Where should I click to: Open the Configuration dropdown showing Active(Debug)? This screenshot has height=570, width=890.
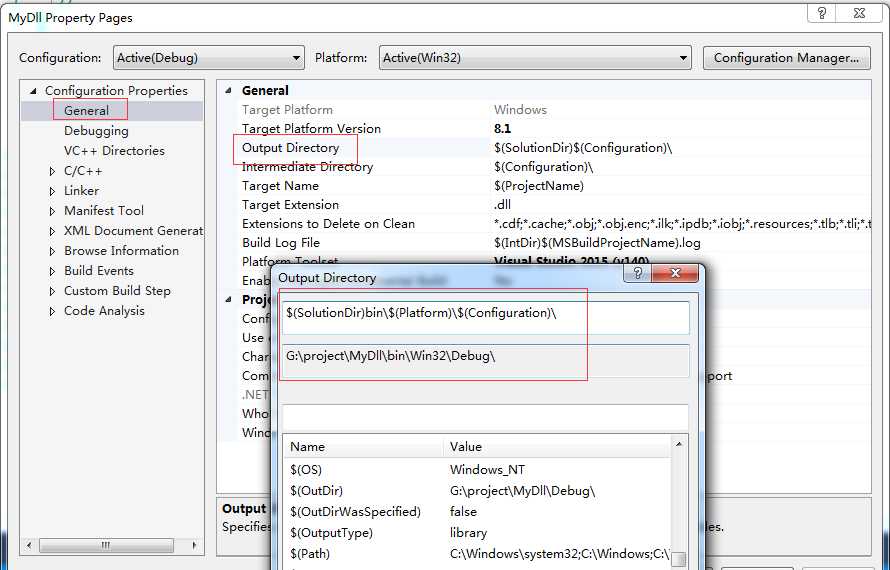(x=208, y=58)
